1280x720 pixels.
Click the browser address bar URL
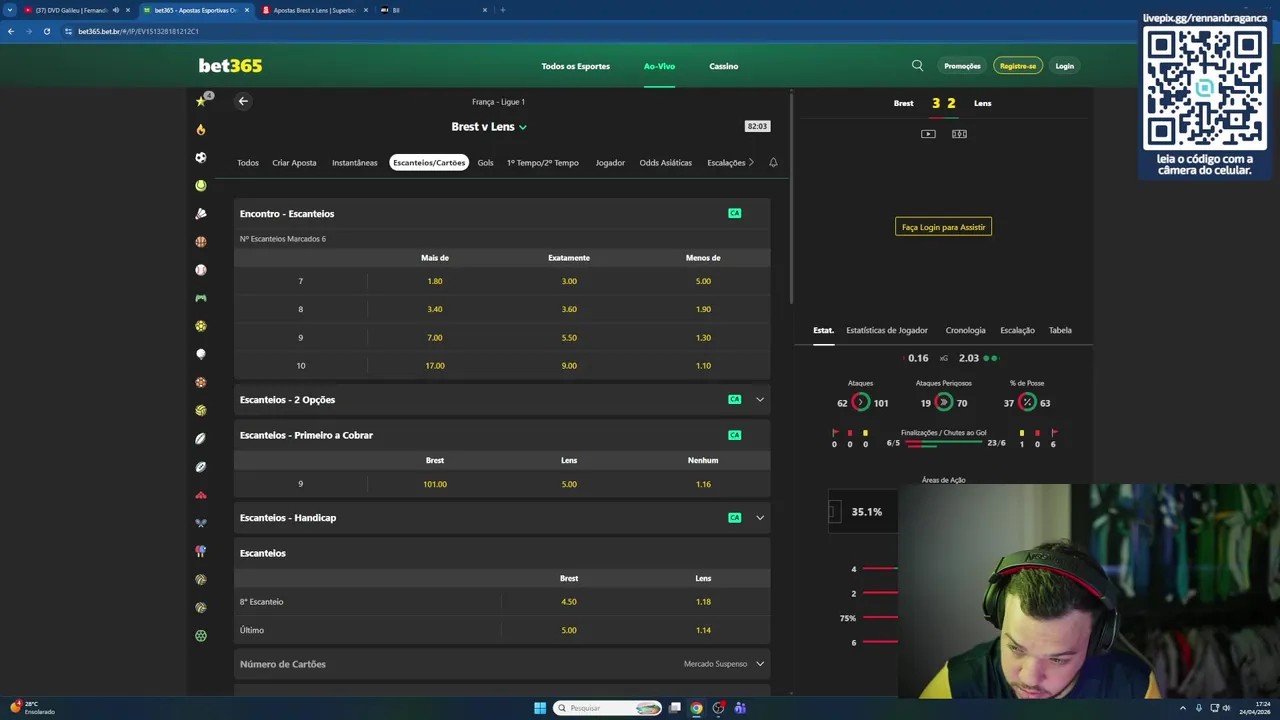(x=138, y=31)
